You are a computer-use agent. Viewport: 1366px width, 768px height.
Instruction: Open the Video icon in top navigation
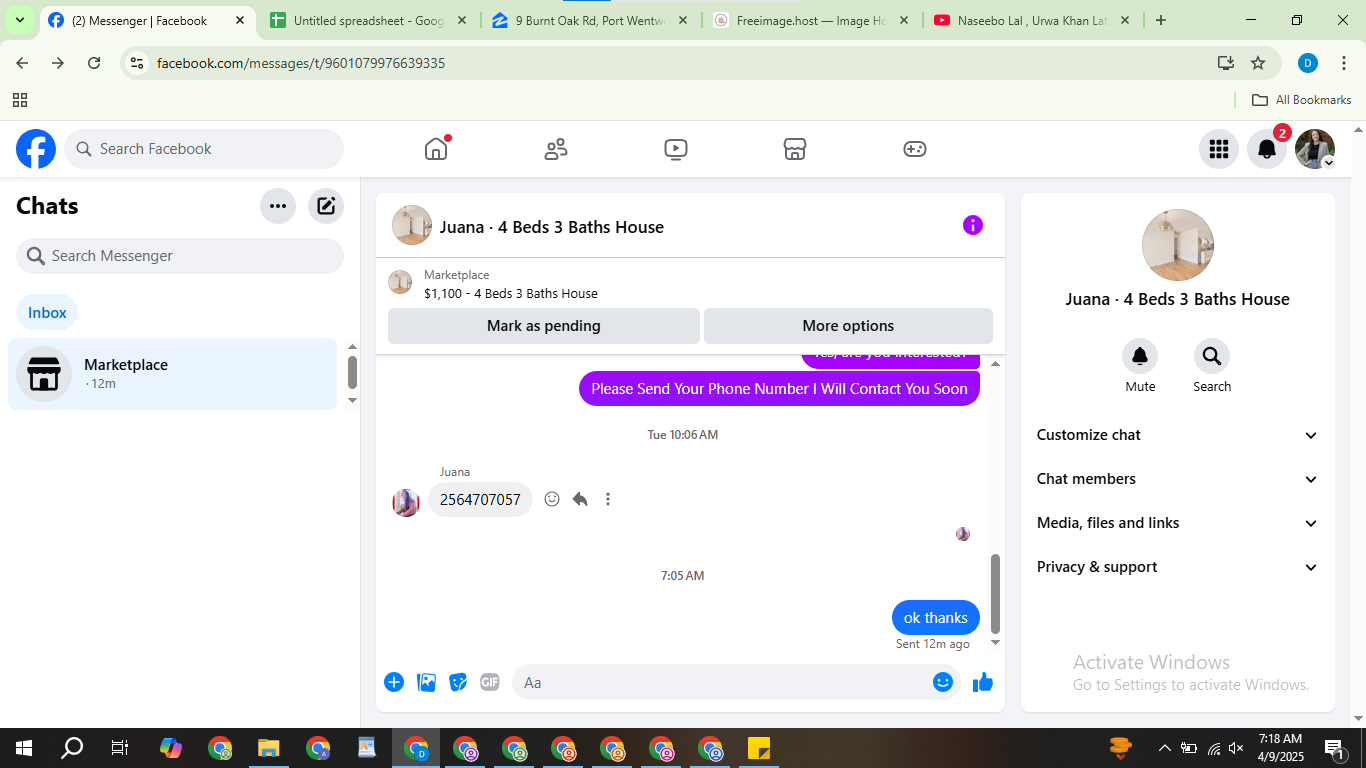[x=675, y=149]
